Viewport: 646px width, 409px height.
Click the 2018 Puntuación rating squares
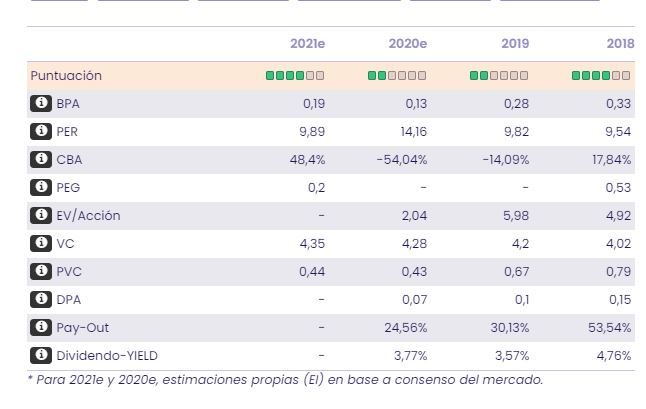click(x=601, y=76)
